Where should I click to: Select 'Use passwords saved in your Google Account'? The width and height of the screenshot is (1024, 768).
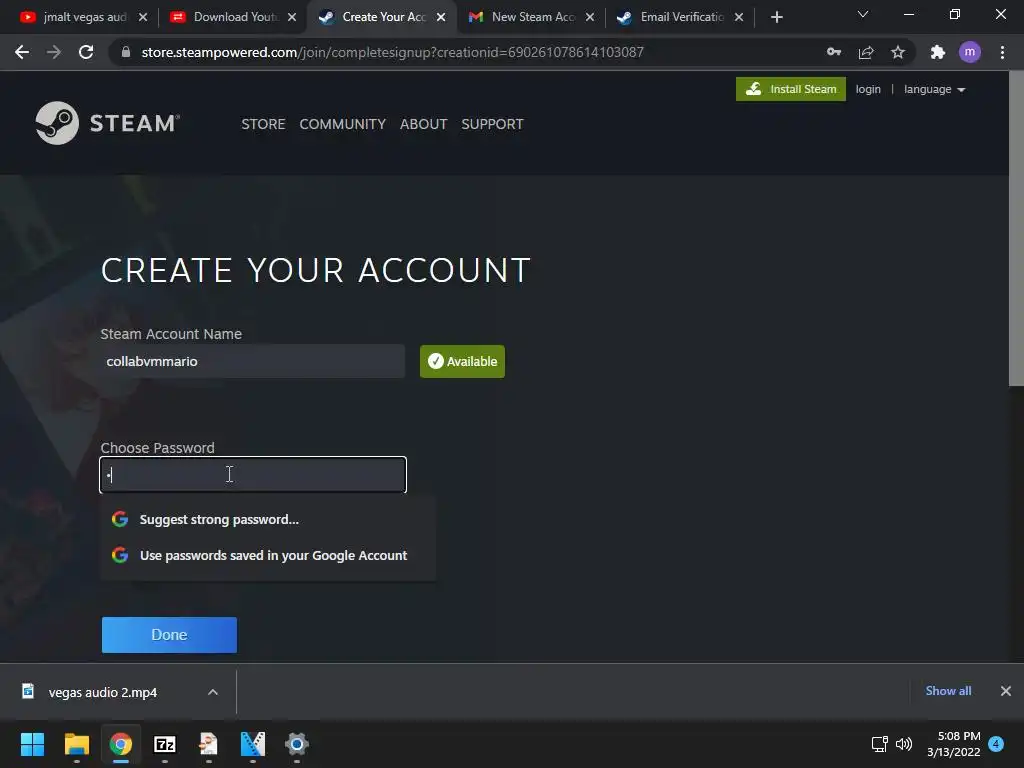click(x=268, y=555)
